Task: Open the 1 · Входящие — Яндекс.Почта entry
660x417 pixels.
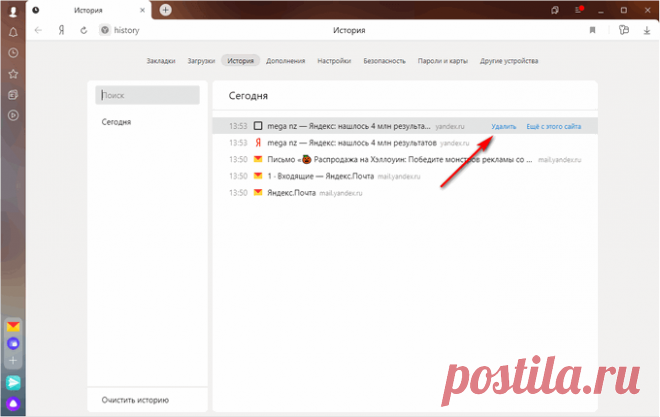Action: click(321, 176)
